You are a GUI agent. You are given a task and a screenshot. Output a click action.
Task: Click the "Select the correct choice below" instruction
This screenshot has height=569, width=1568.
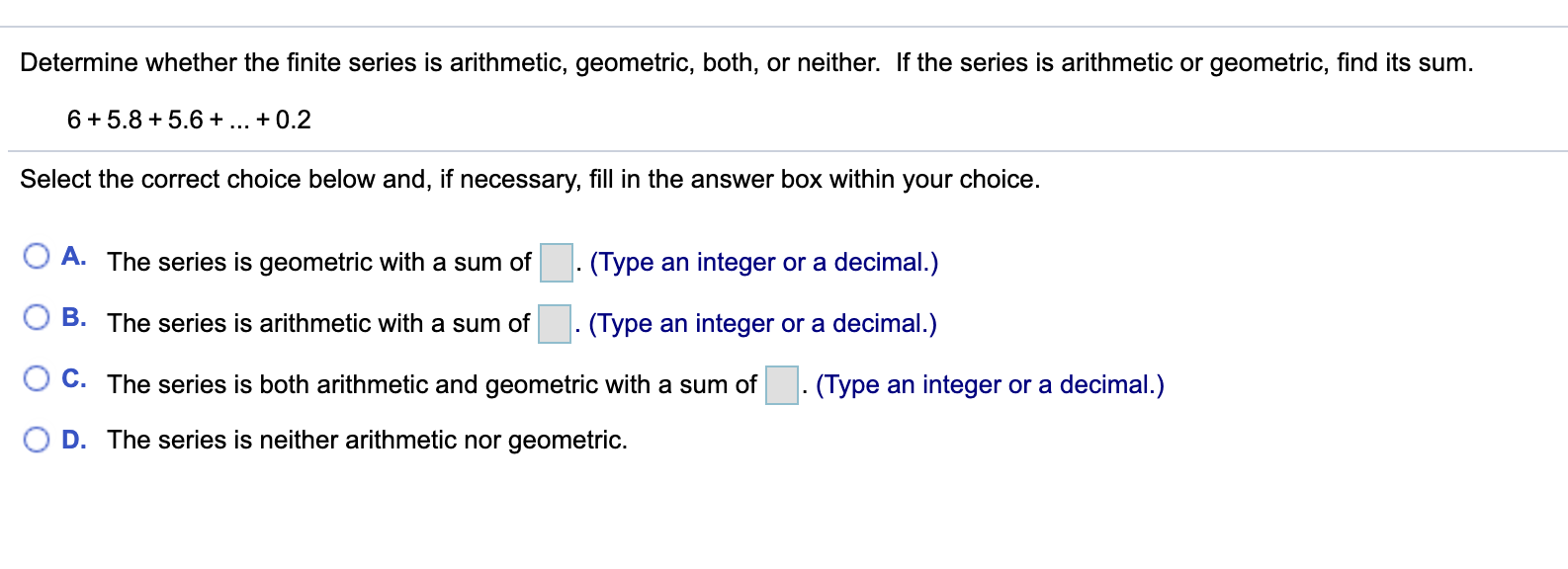pyautogui.click(x=530, y=180)
